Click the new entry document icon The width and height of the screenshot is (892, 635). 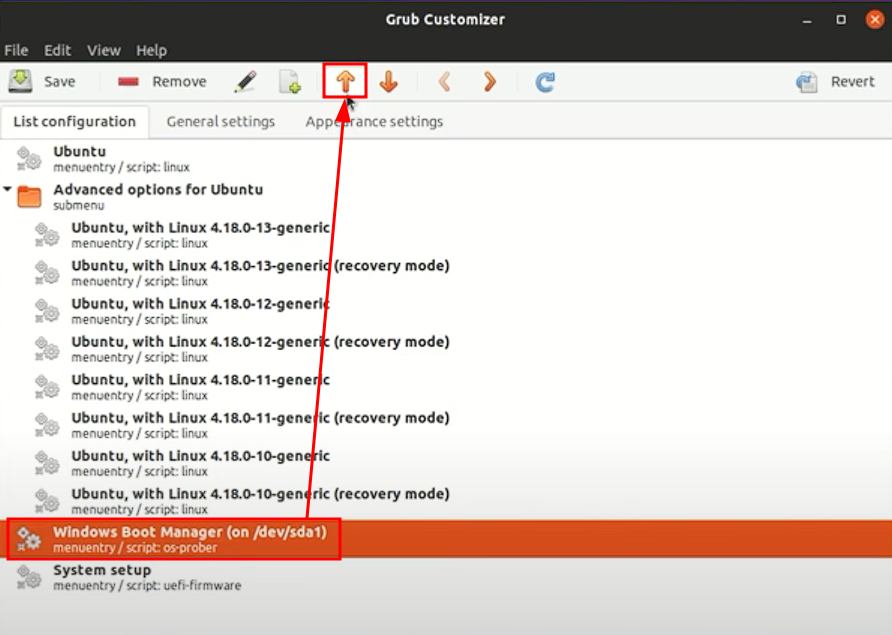290,81
